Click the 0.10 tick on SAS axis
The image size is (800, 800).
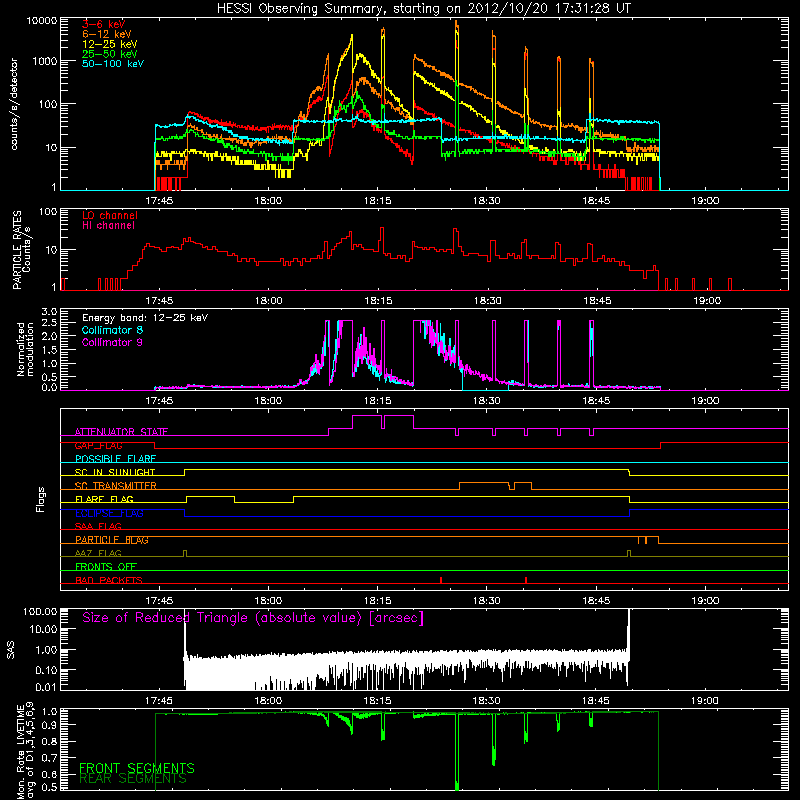(46, 670)
